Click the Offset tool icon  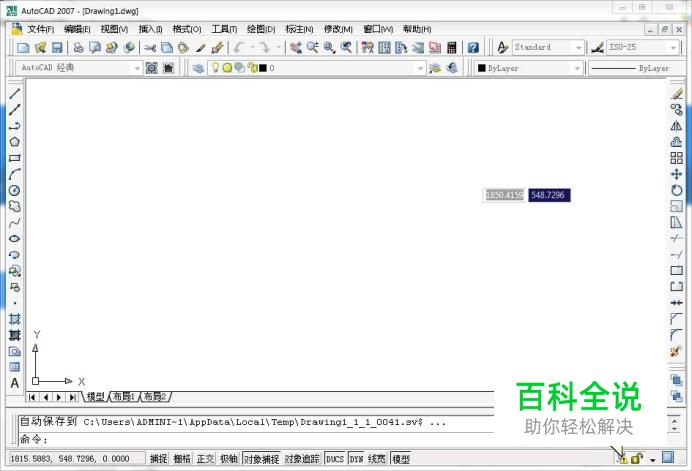tap(677, 142)
